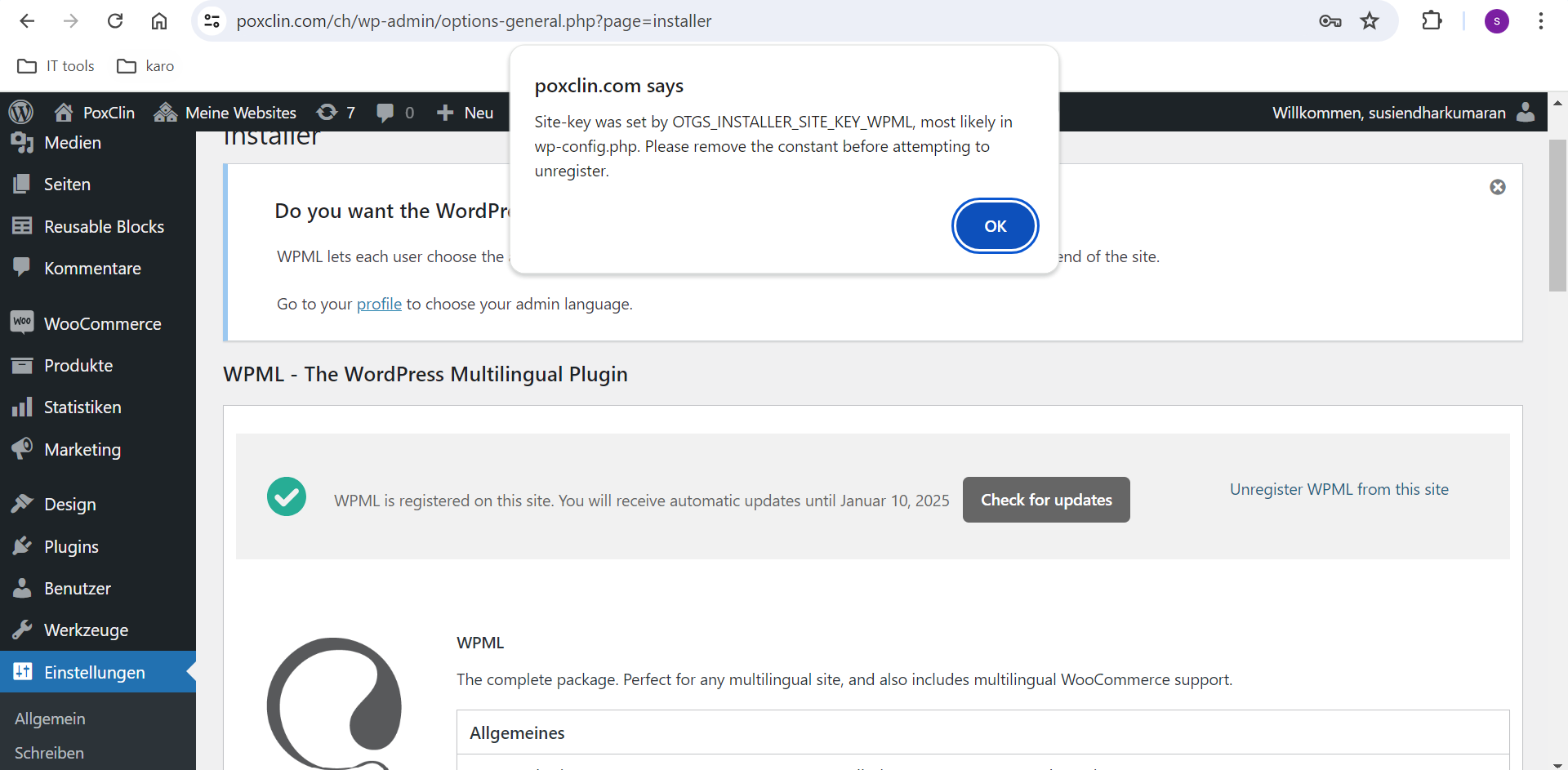Bookmark this page with the star icon

(1370, 21)
